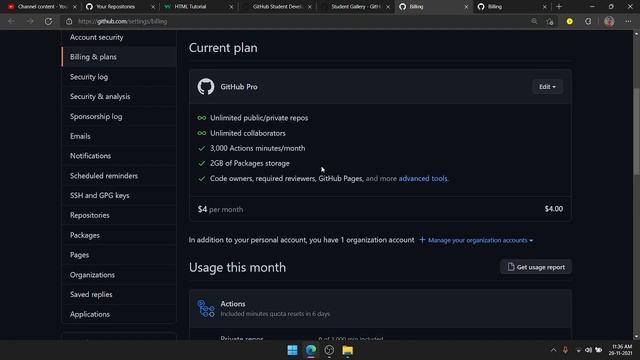This screenshot has height=360, width=640.
Task: Open browser settings and more menu
Action: click(x=628, y=21)
